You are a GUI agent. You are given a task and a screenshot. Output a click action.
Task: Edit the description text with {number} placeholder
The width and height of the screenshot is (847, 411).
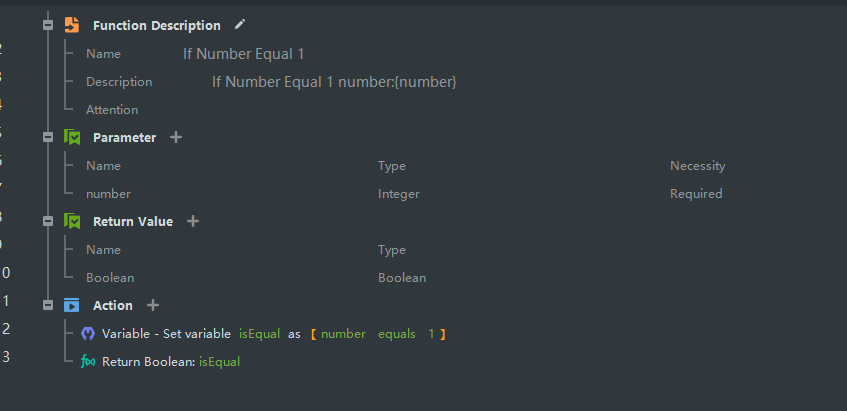pos(334,81)
